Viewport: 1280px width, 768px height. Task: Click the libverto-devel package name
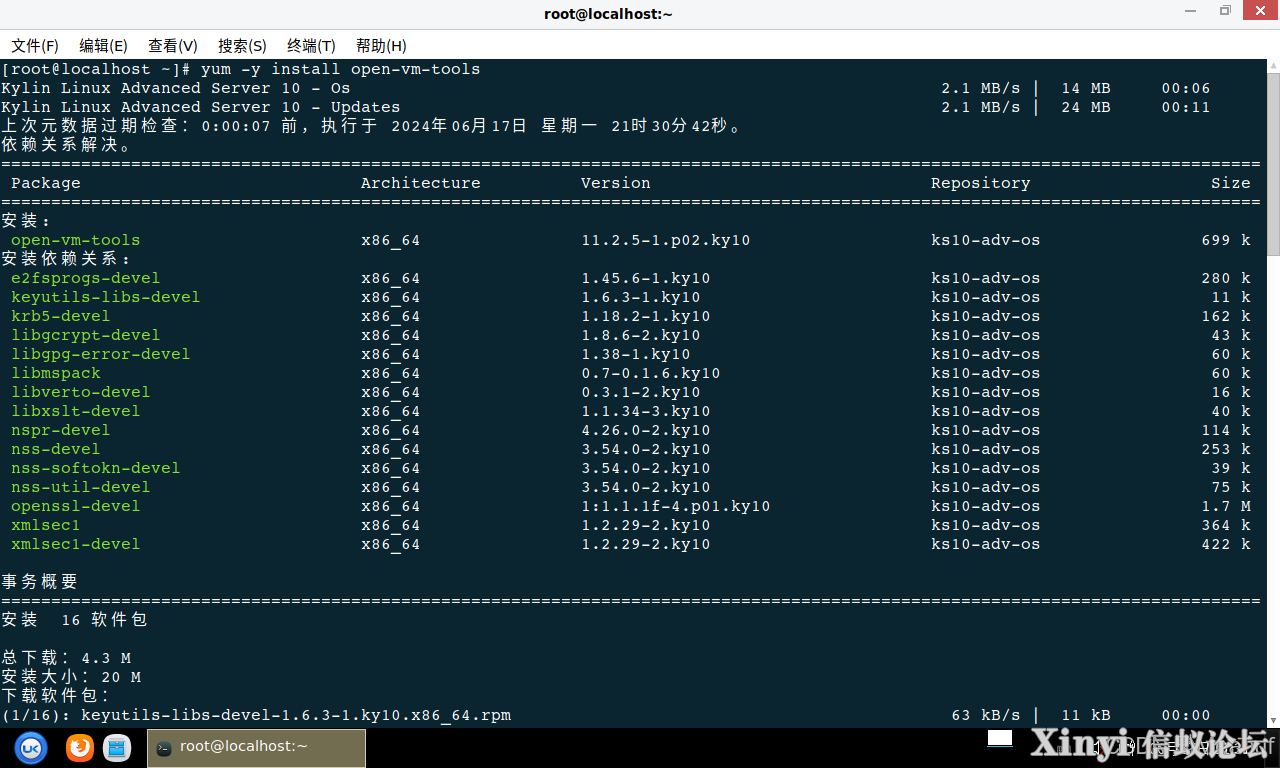click(x=80, y=392)
